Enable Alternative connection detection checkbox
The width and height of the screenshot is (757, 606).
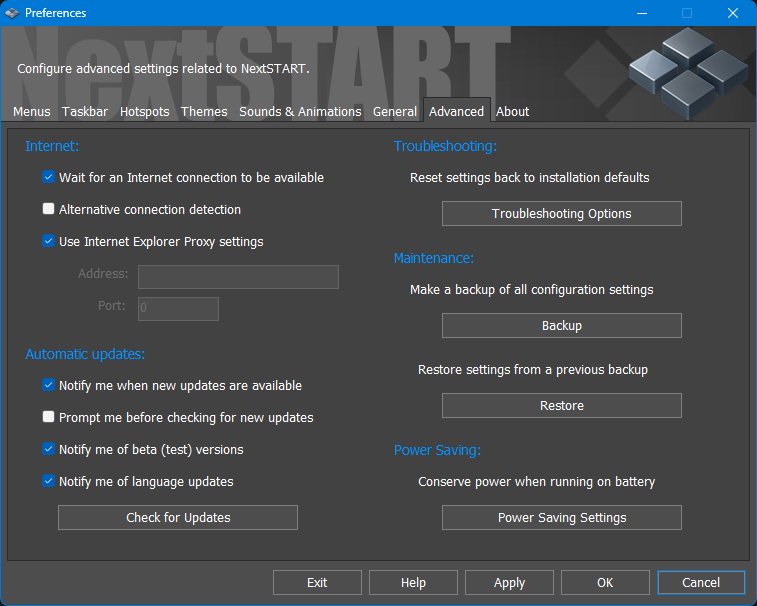[x=48, y=209]
